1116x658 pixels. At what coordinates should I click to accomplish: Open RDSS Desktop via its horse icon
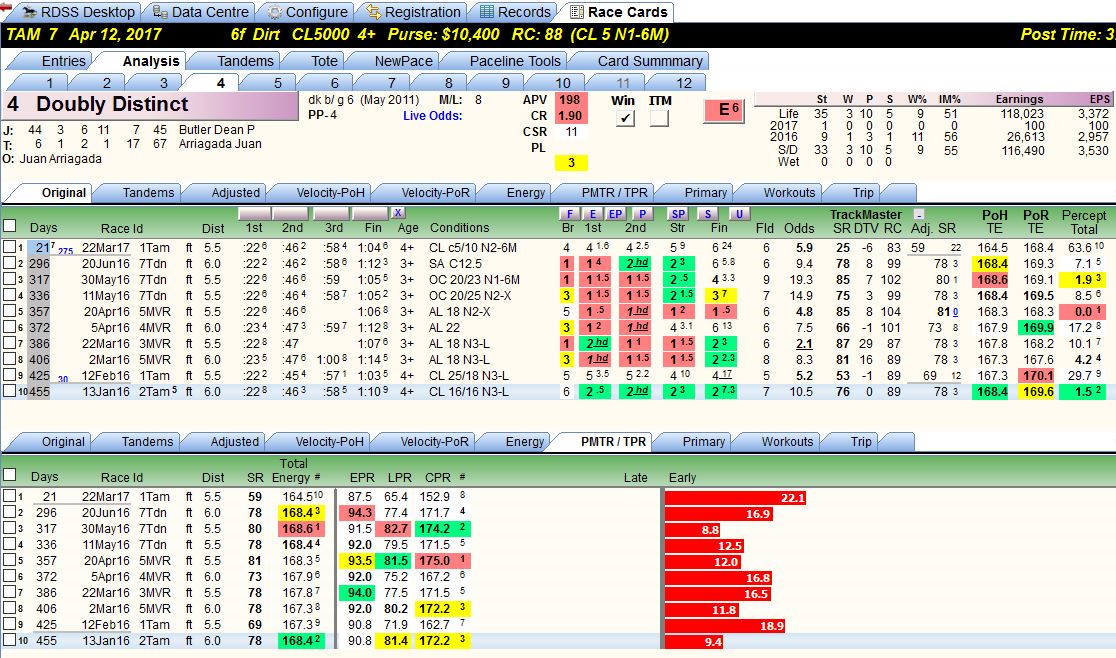[x=29, y=12]
